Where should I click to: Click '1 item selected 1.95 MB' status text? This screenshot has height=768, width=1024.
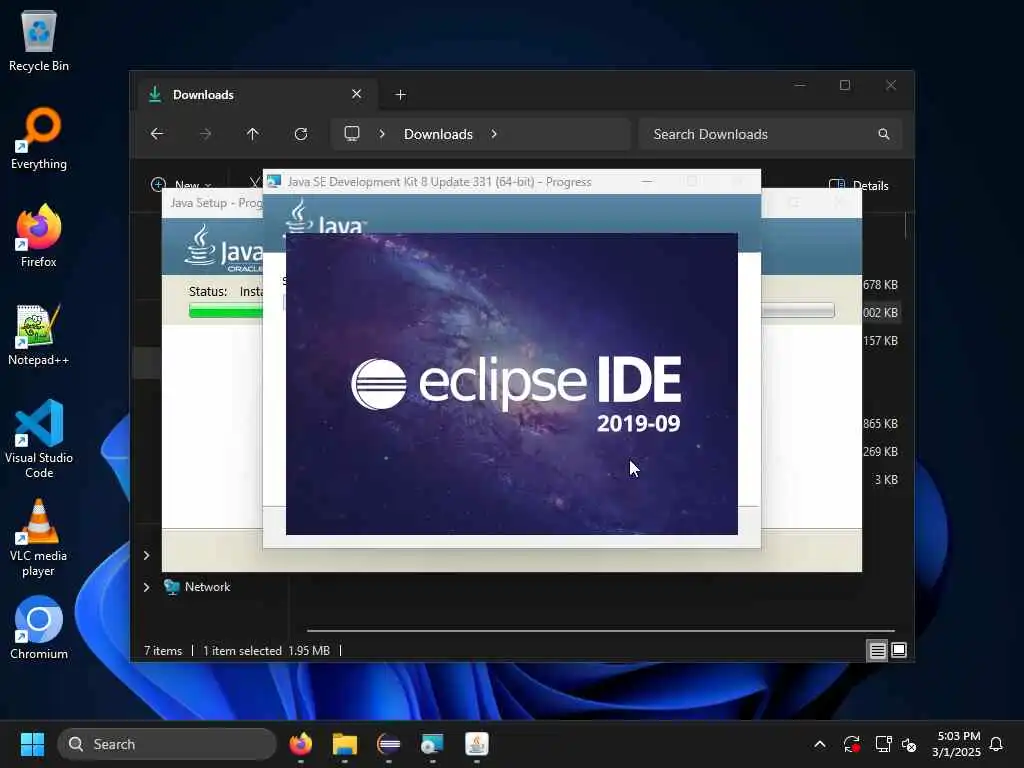pyautogui.click(x=266, y=650)
